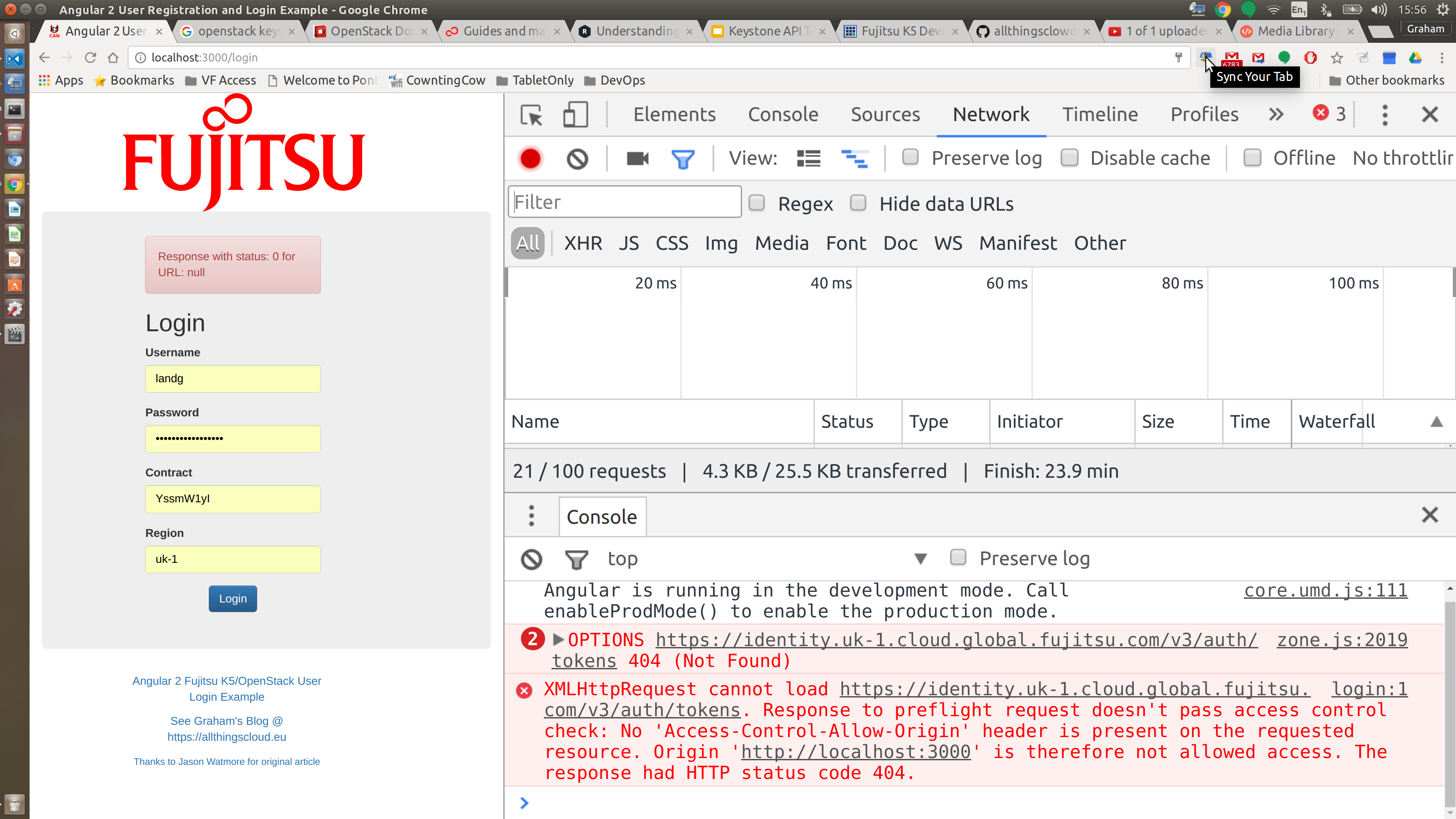Select the inspect element pointer icon

(x=531, y=115)
